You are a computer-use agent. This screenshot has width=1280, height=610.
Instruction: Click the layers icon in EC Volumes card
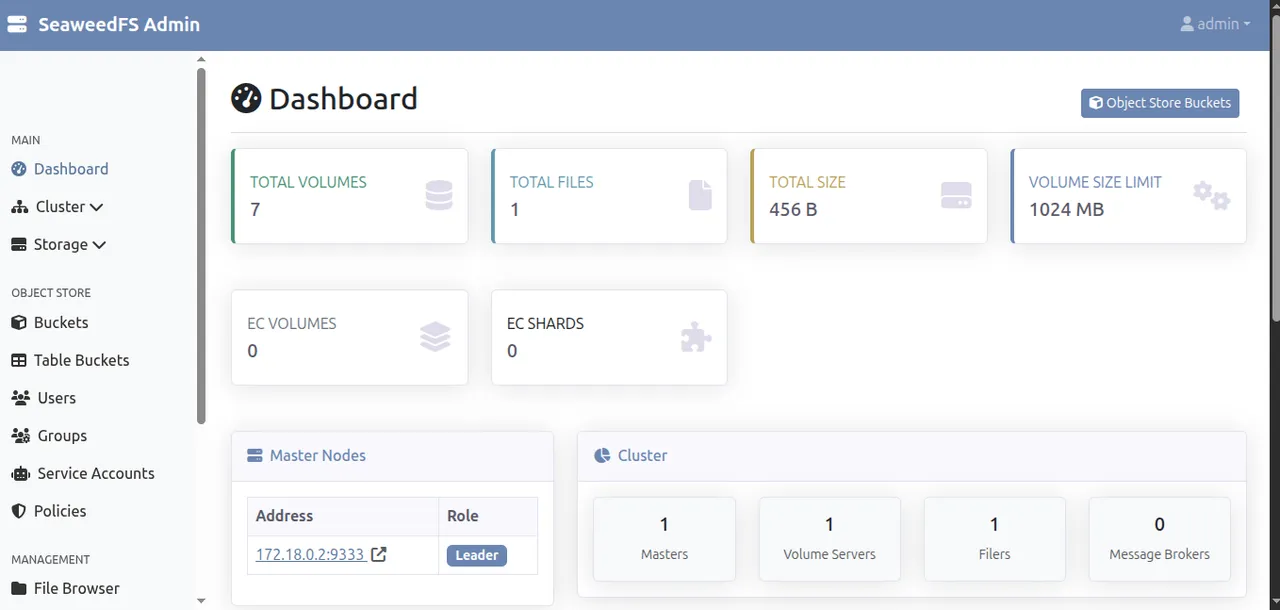[x=436, y=337]
